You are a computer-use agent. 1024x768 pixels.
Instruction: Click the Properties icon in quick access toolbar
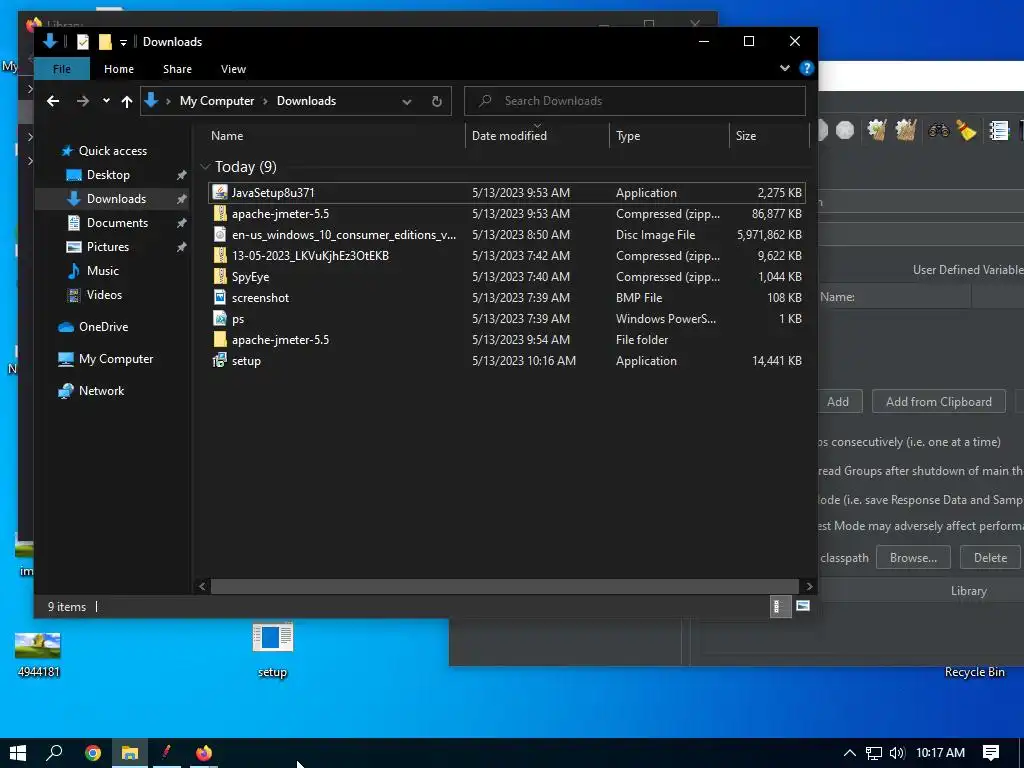[82, 42]
